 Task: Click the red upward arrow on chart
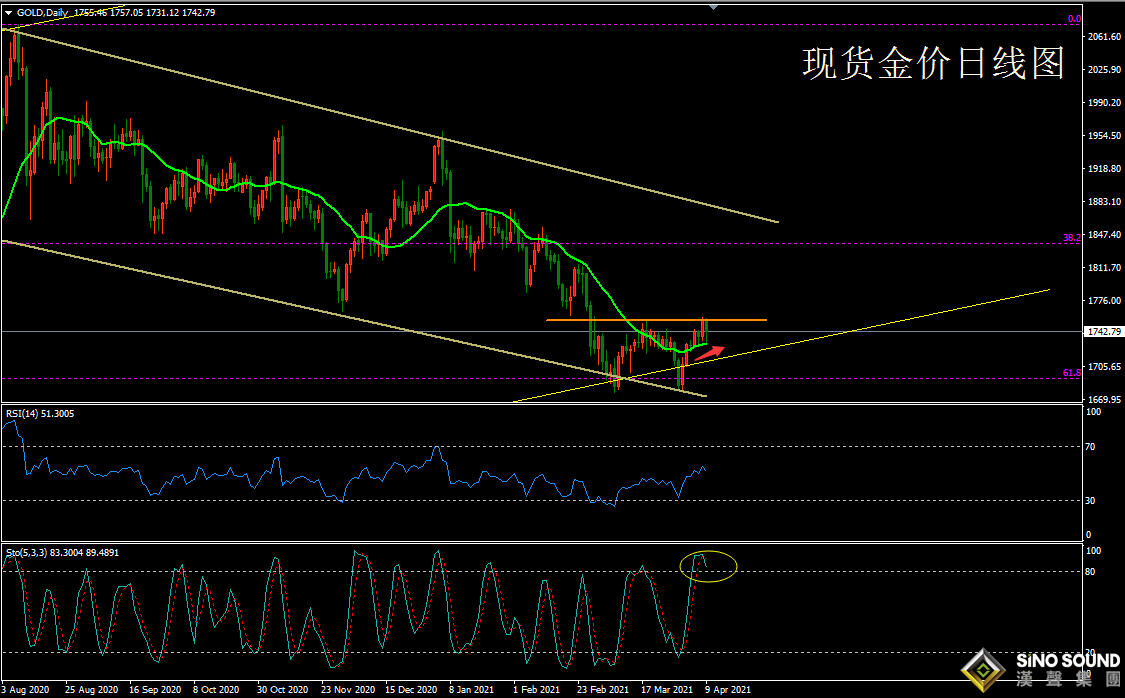pos(710,352)
